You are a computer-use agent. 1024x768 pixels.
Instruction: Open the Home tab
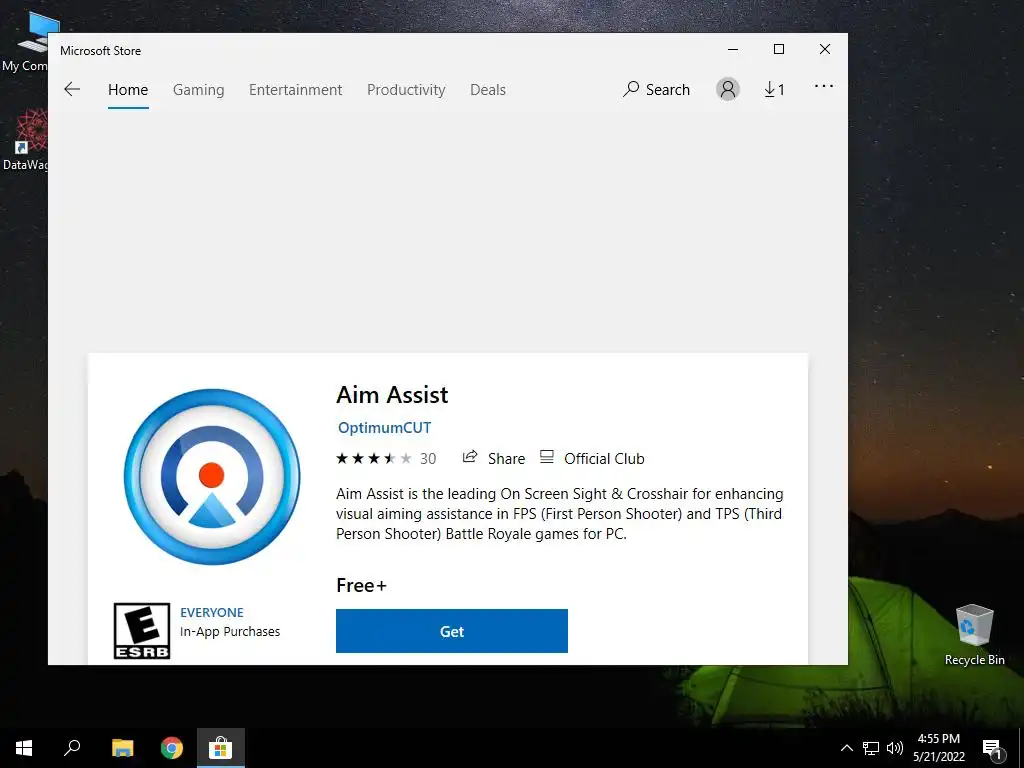(128, 89)
